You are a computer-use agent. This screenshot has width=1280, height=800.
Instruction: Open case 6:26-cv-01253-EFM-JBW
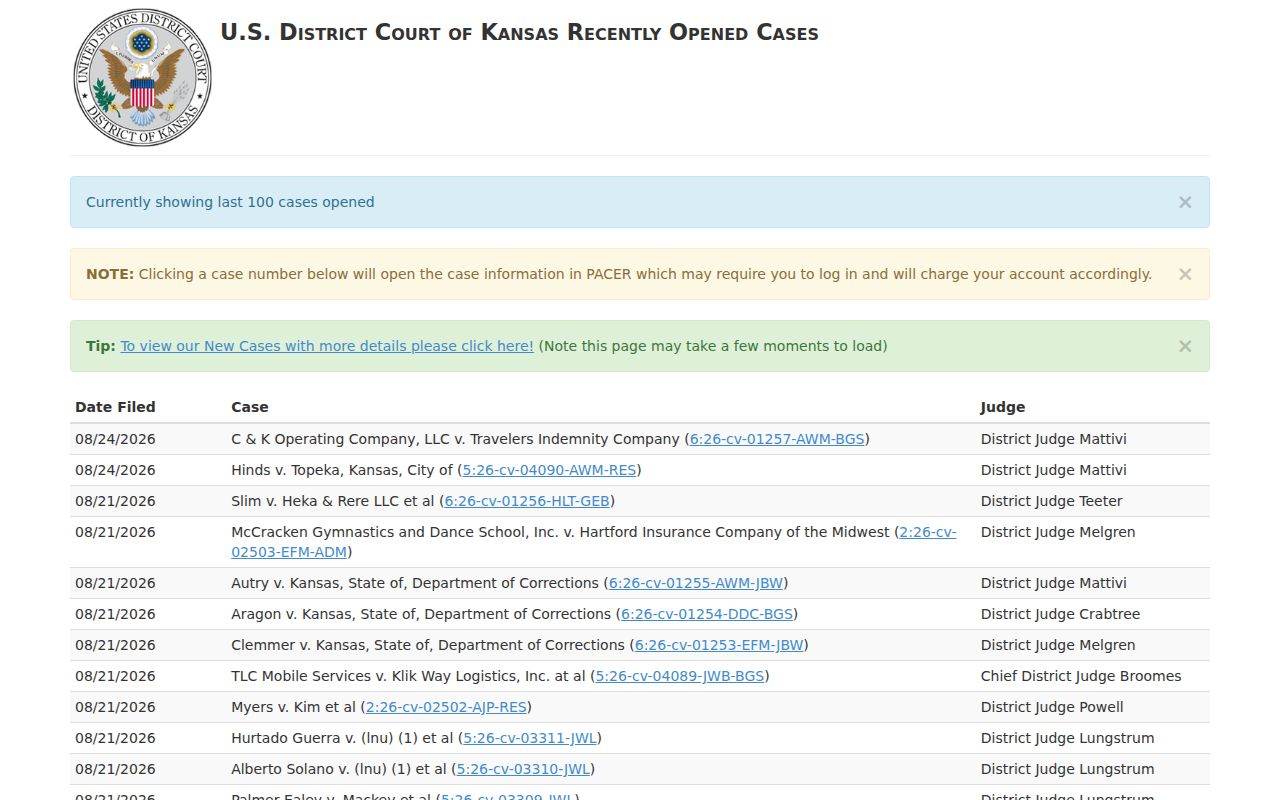[719, 645]
